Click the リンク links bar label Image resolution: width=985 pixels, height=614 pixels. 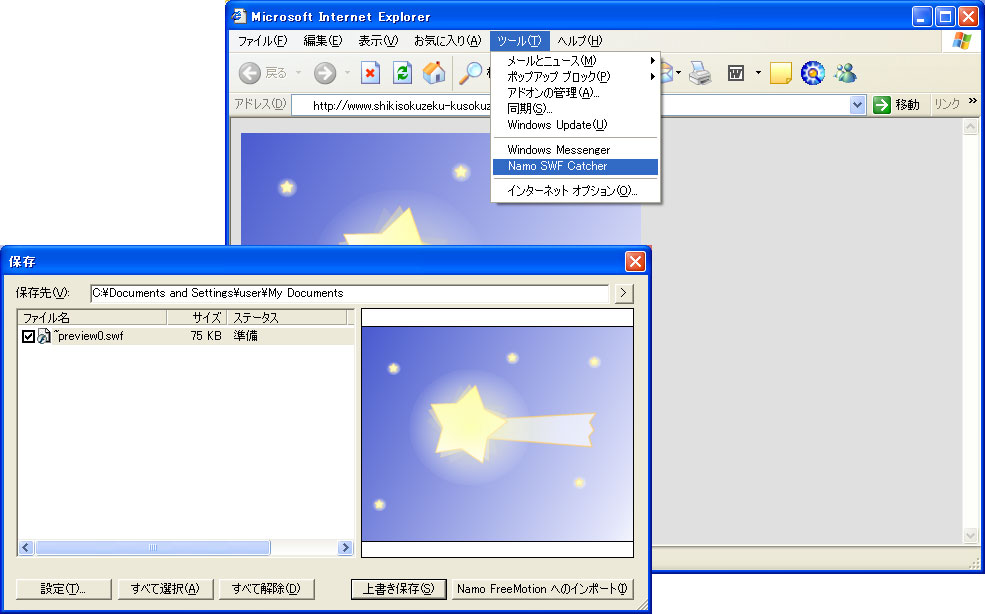pos(947,104)
